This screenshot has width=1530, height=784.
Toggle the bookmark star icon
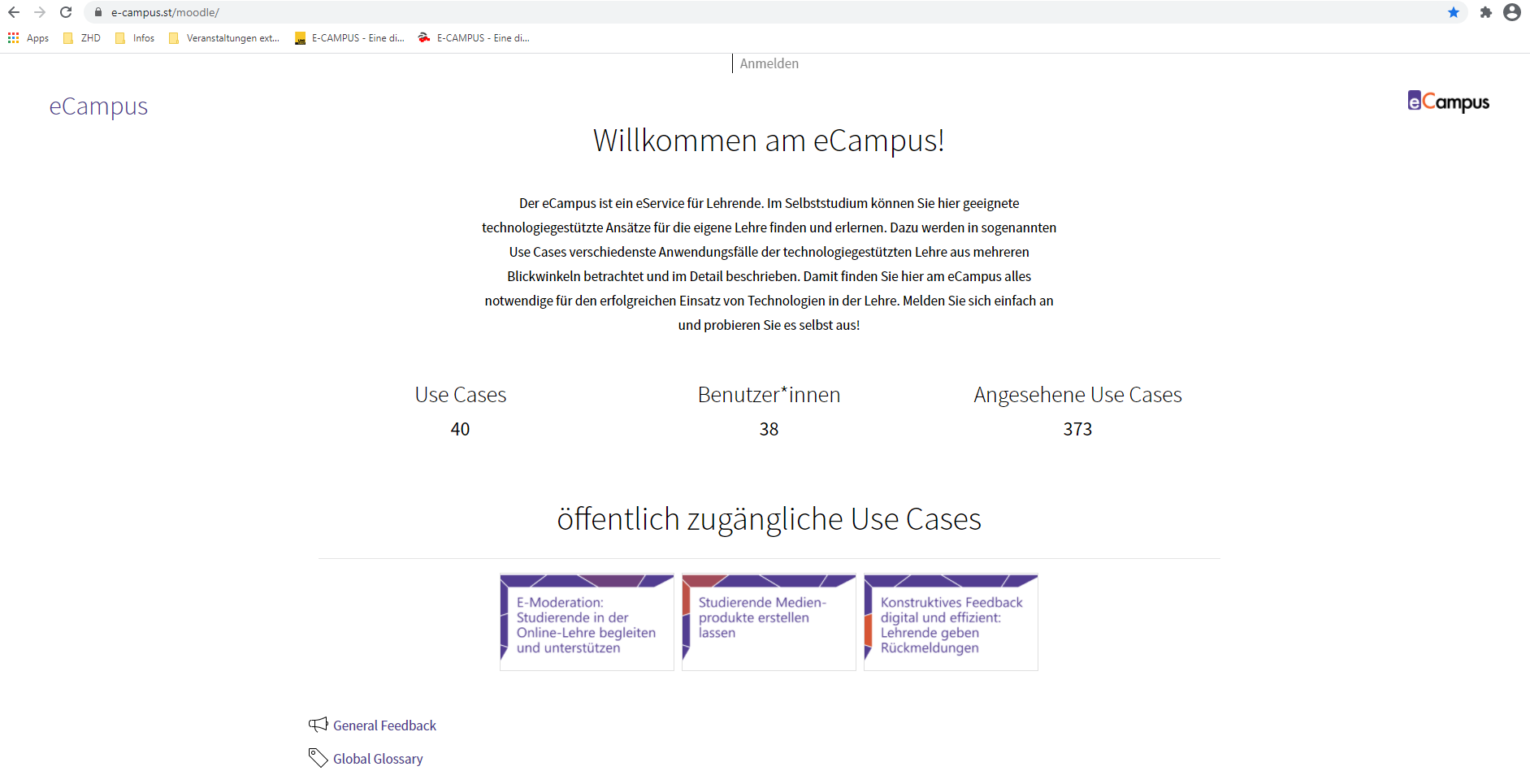click(1454, 12)
